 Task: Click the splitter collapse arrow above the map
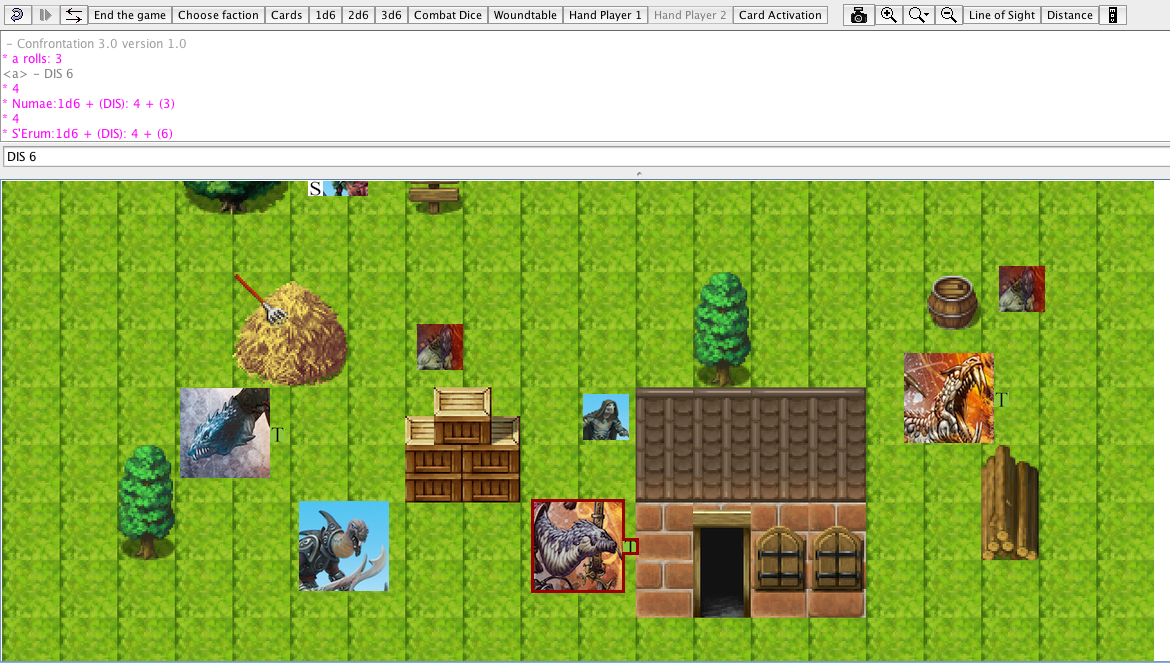pos(638,174)
